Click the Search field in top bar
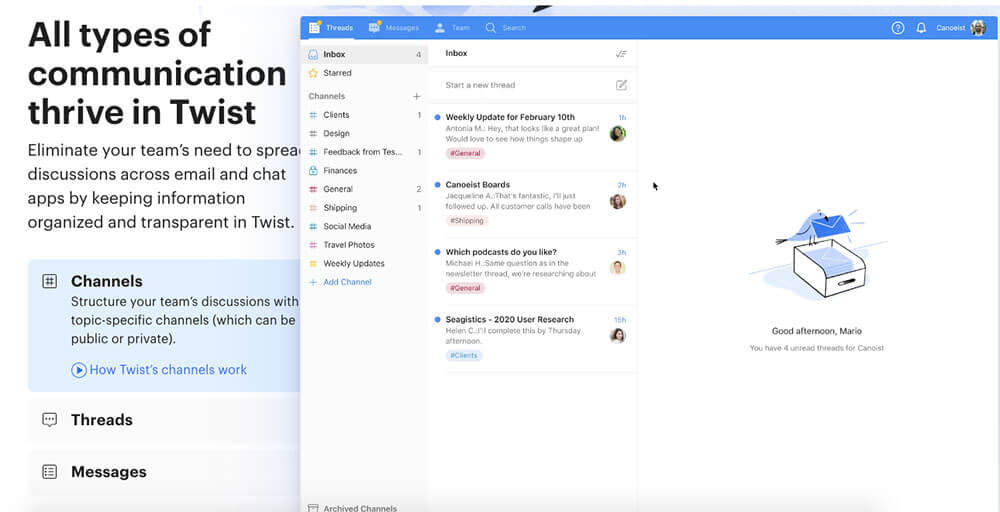This screenshot has width=1000, height=512. [506, 28]
